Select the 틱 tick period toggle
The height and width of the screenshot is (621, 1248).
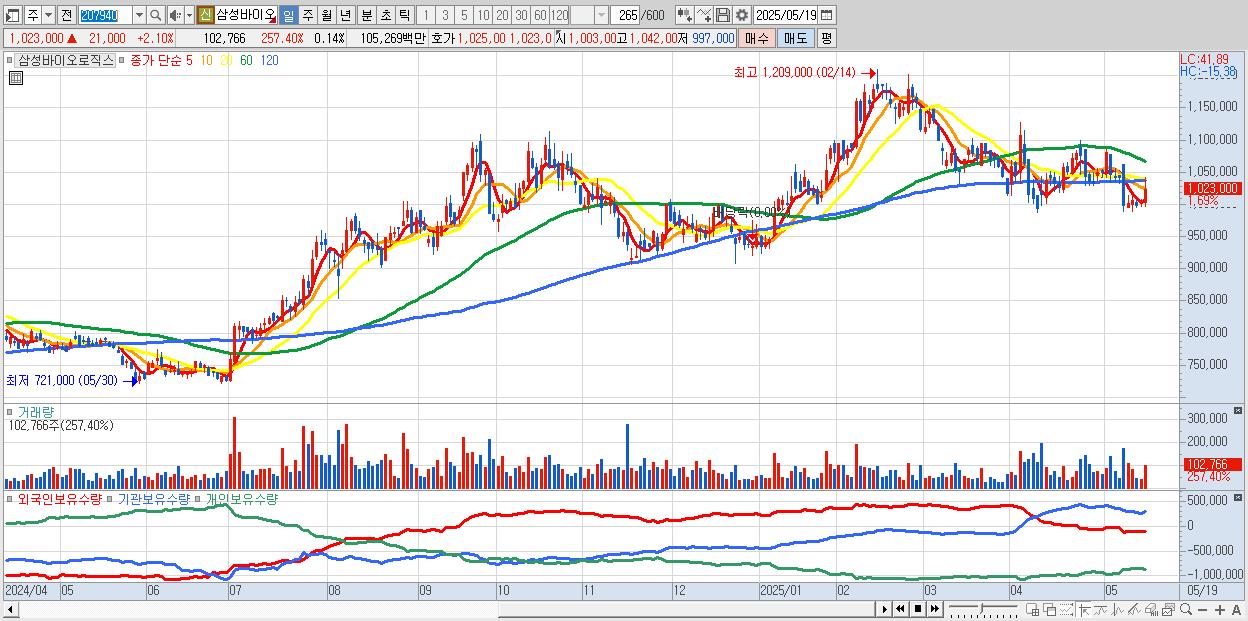(x=404, y=15)
